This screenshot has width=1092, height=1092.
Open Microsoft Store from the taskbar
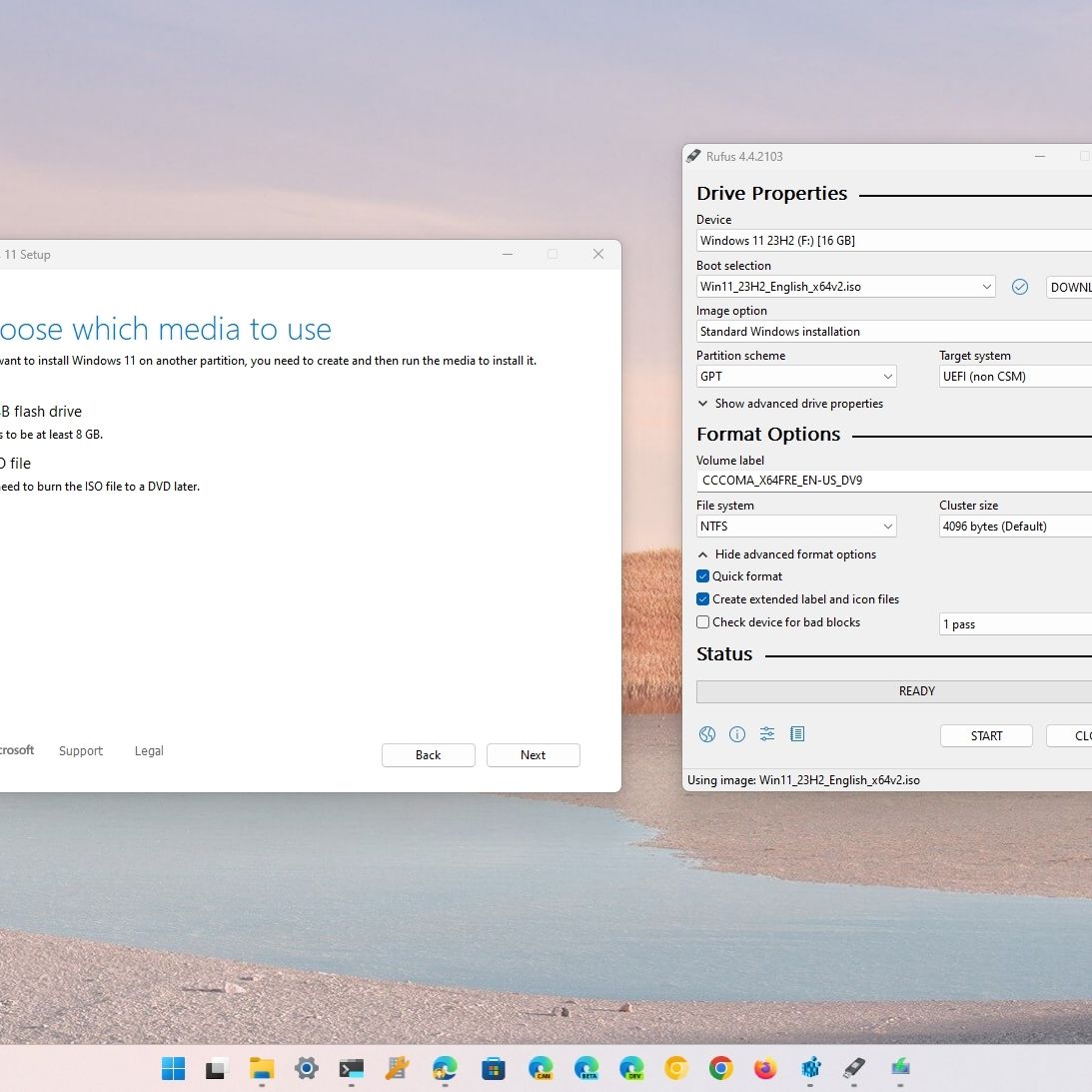(494, 1068)
